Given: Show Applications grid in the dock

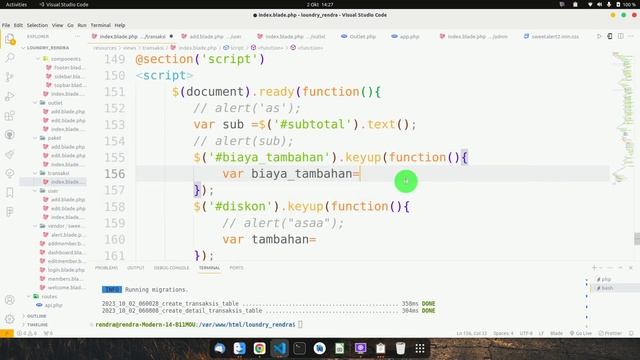Looking at the screenshot, I should click(x=420, y=348).
